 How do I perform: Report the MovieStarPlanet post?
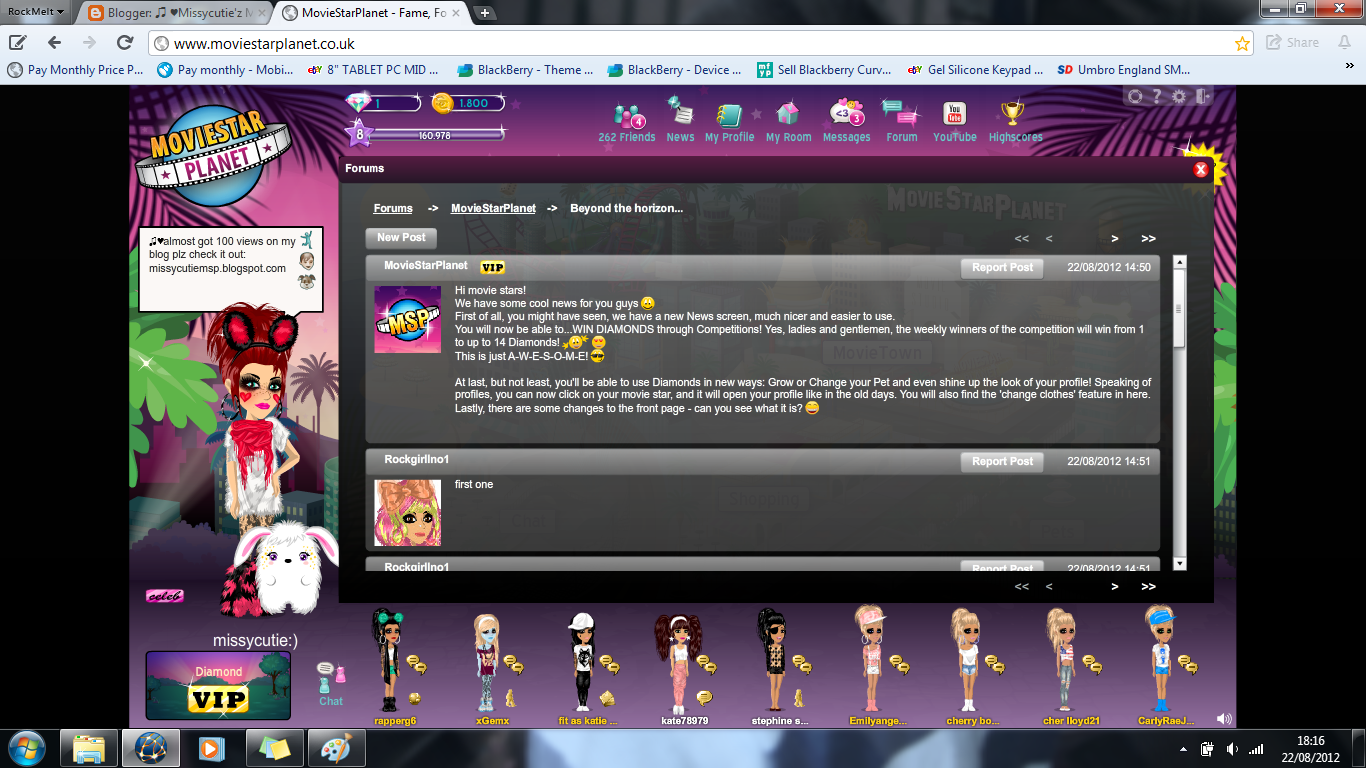(x=1001, y=268)
